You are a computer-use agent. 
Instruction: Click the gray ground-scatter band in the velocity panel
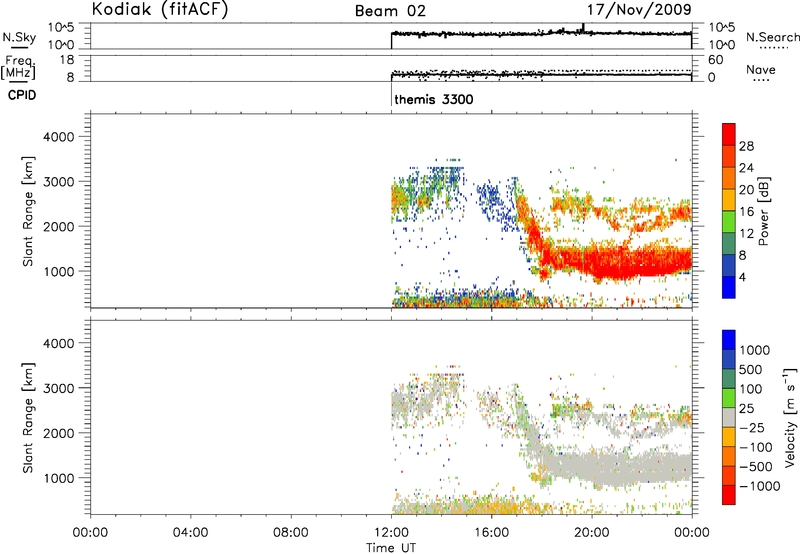[617, 467]
